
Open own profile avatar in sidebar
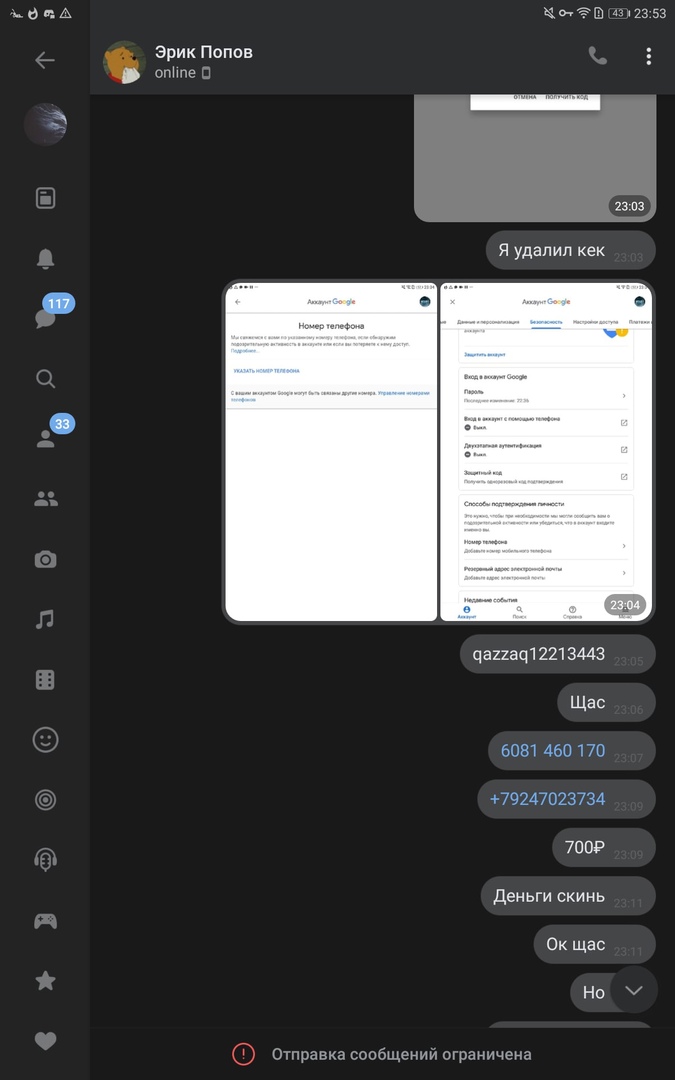(x=45, y=125)
